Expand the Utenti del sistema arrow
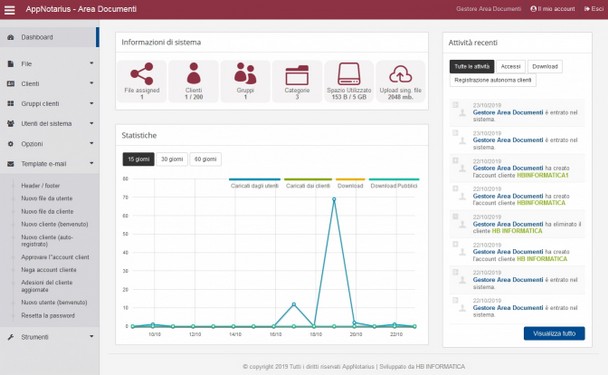 [x=92, y=123]
